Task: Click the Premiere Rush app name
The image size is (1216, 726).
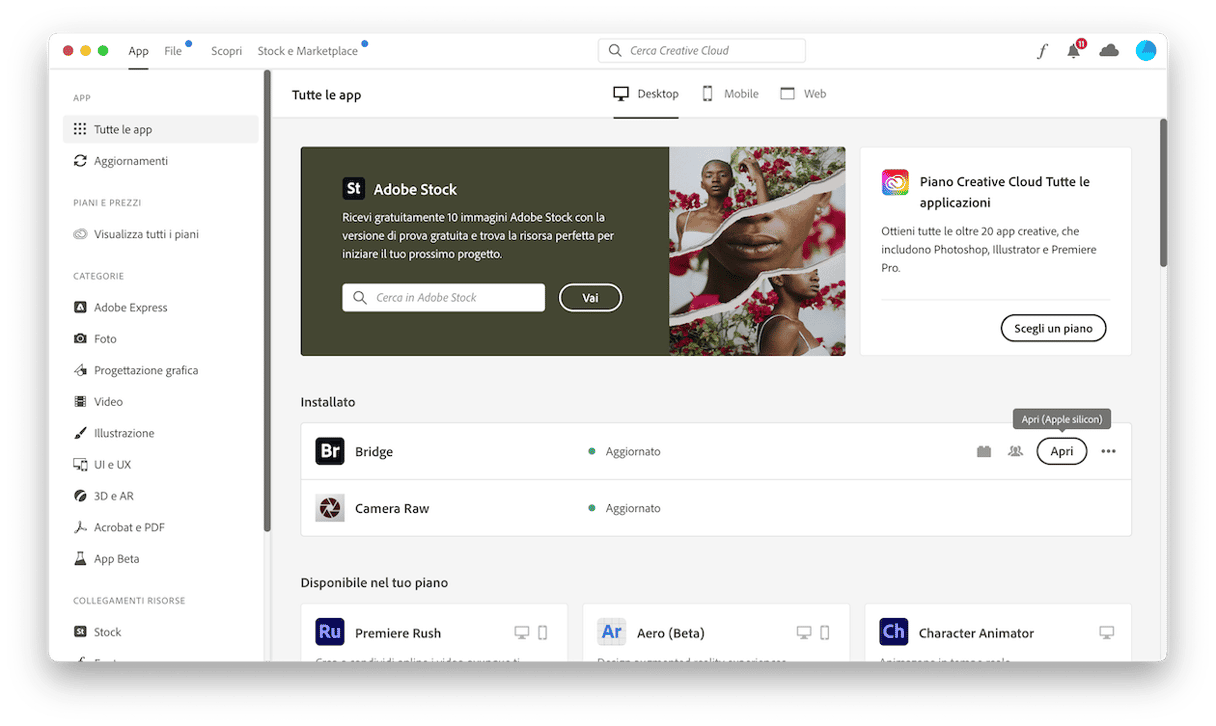Action: [x=398, y=633]
